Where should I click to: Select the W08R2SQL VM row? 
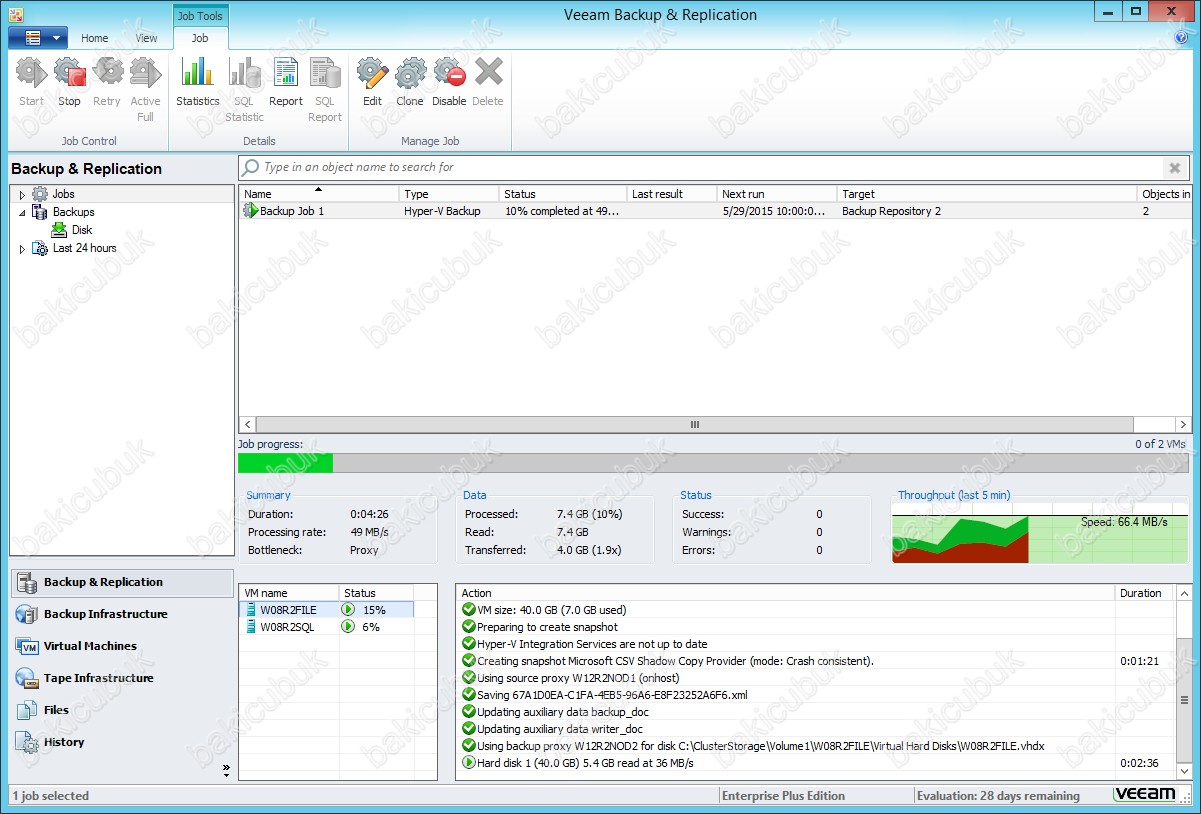326,627
